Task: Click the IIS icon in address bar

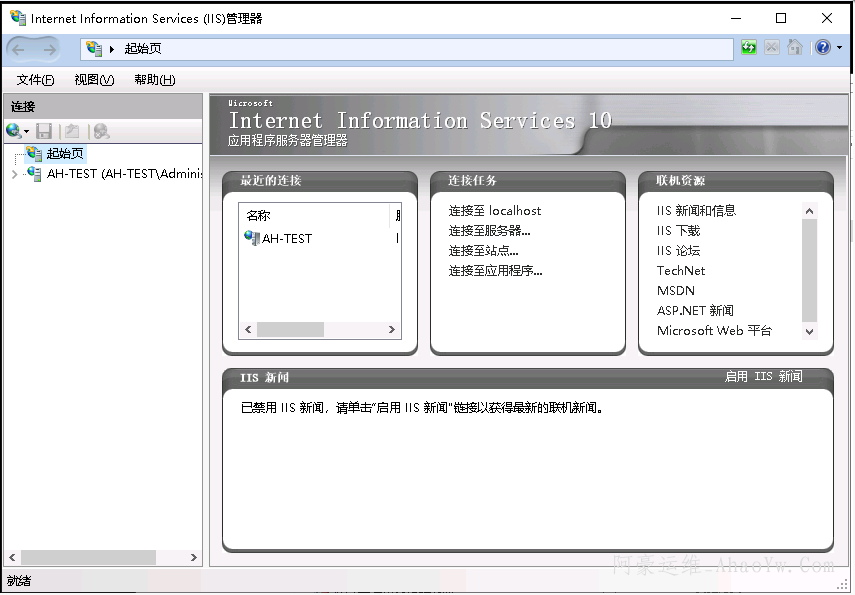Action: click(94, 49)
